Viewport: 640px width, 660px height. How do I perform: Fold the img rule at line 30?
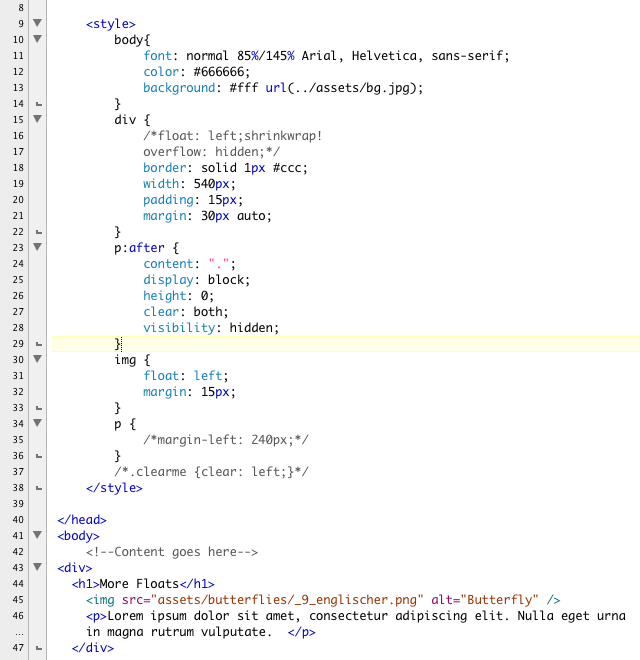[x=38, y=359]
